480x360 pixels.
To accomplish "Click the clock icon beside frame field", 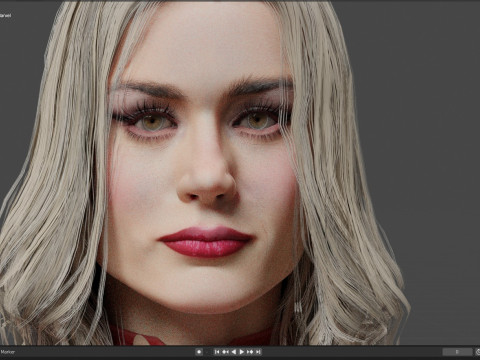I will (x=478, y=352).
